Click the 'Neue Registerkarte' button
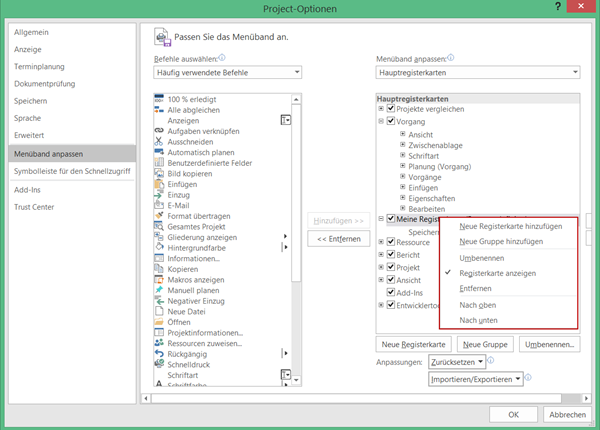Viewport: 600px width, 430px height. 414,344
